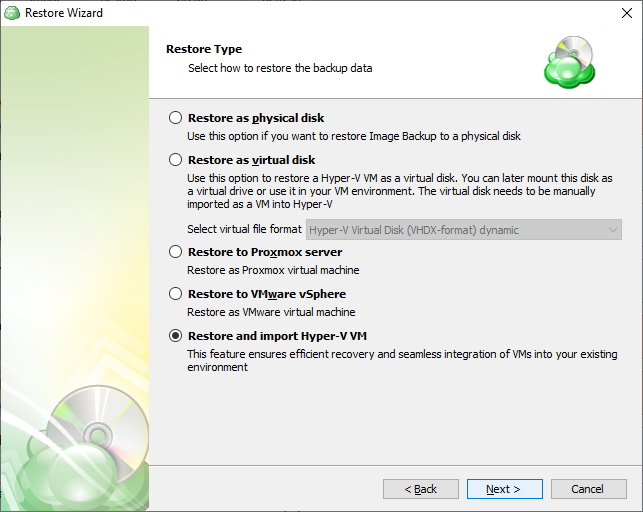The height and width of the screenshot is (512, 643).
Task: Click the Next button
Action: coord(504,489)
